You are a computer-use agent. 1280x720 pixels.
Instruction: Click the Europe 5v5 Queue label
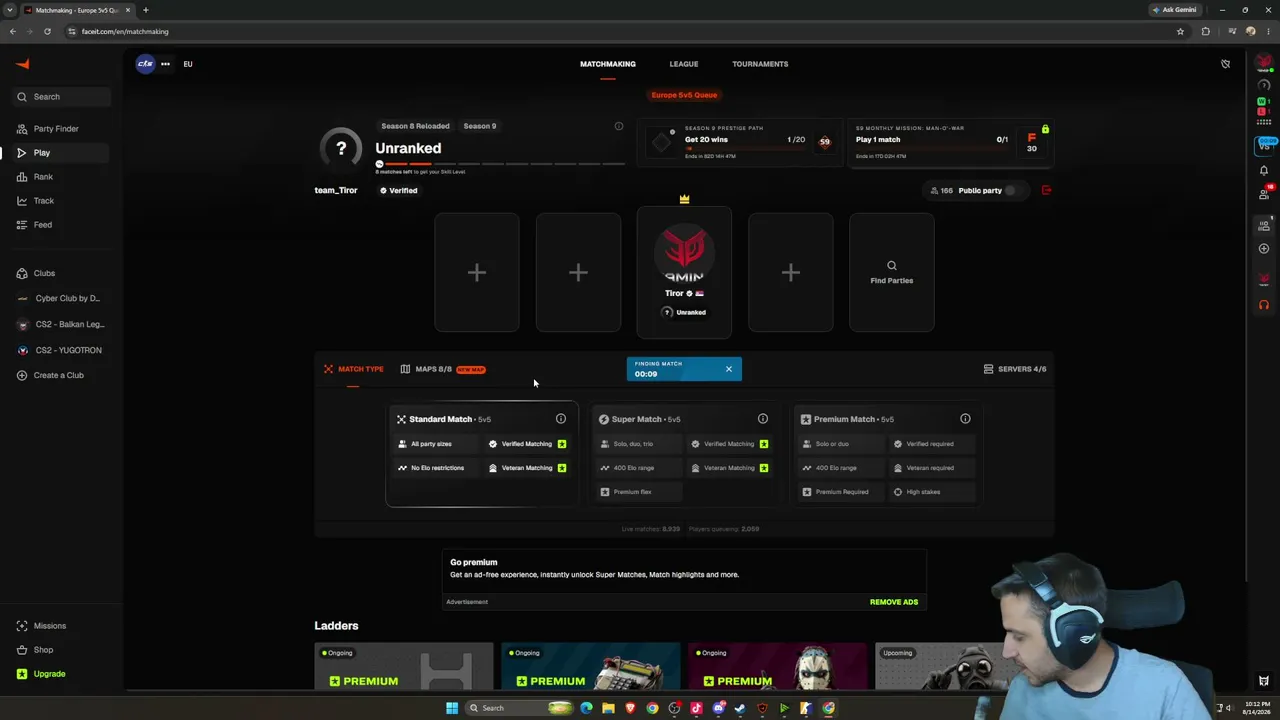tap(684, 95)
